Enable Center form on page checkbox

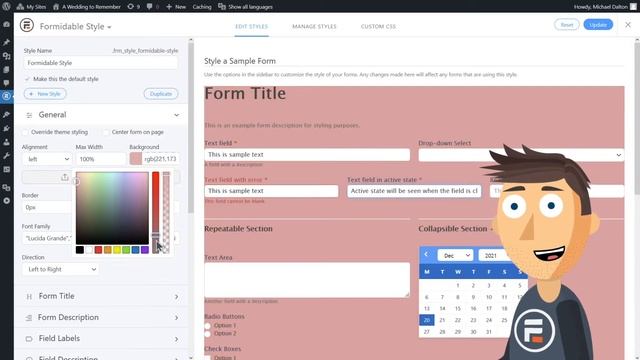point(106,132)
